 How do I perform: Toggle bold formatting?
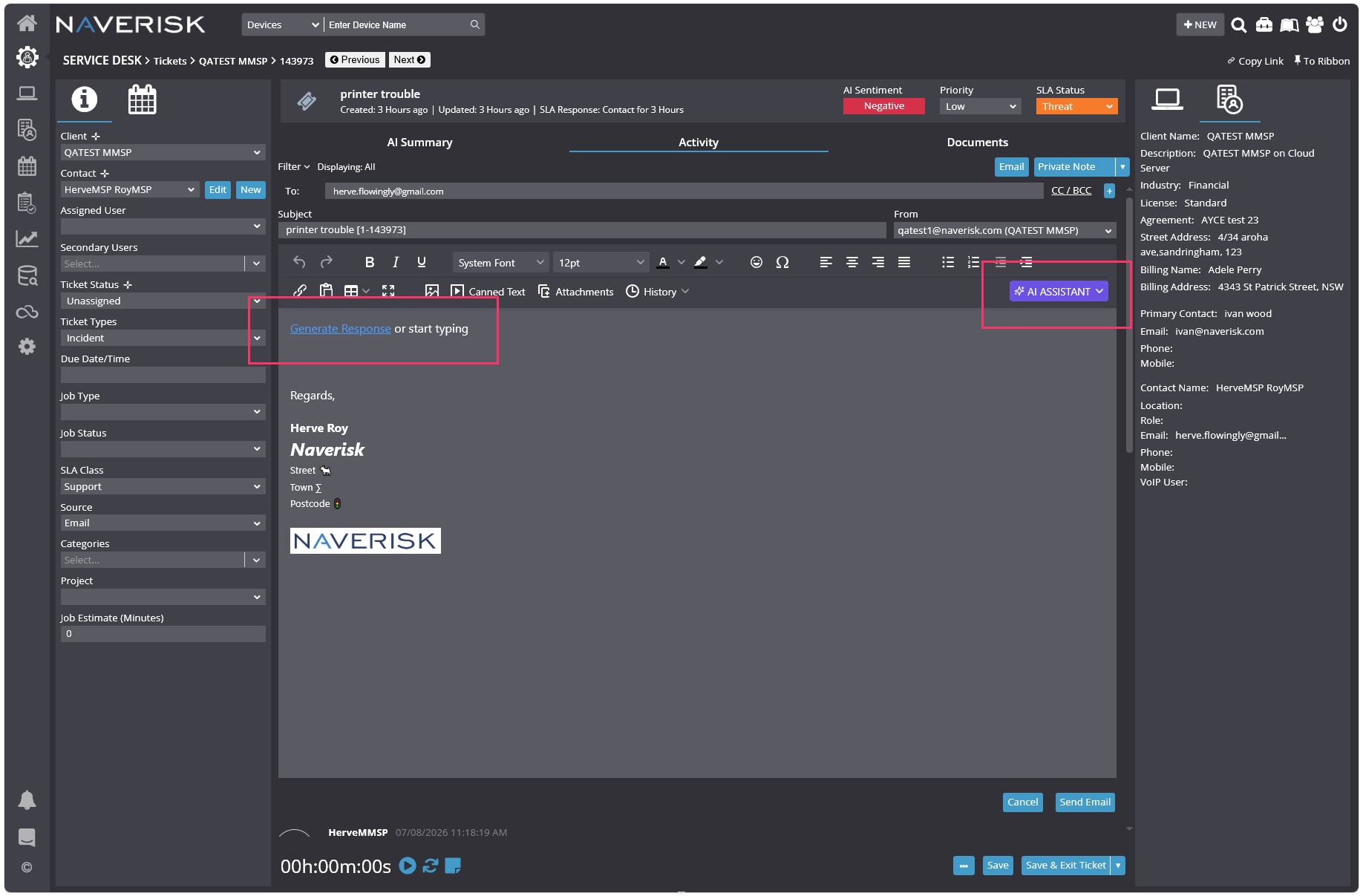pos(370,262)
